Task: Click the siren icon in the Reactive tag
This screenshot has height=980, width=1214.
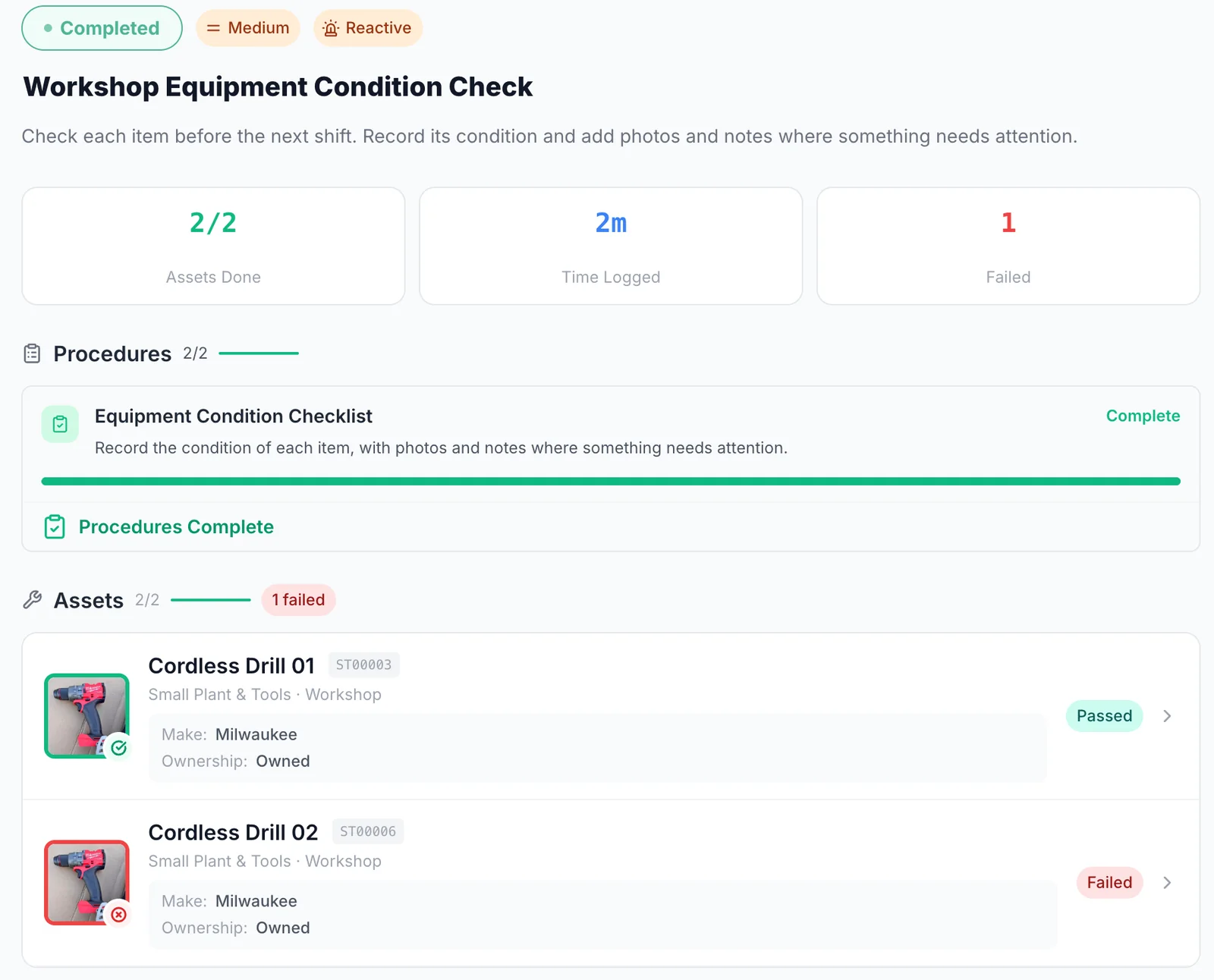Action: 331,28
